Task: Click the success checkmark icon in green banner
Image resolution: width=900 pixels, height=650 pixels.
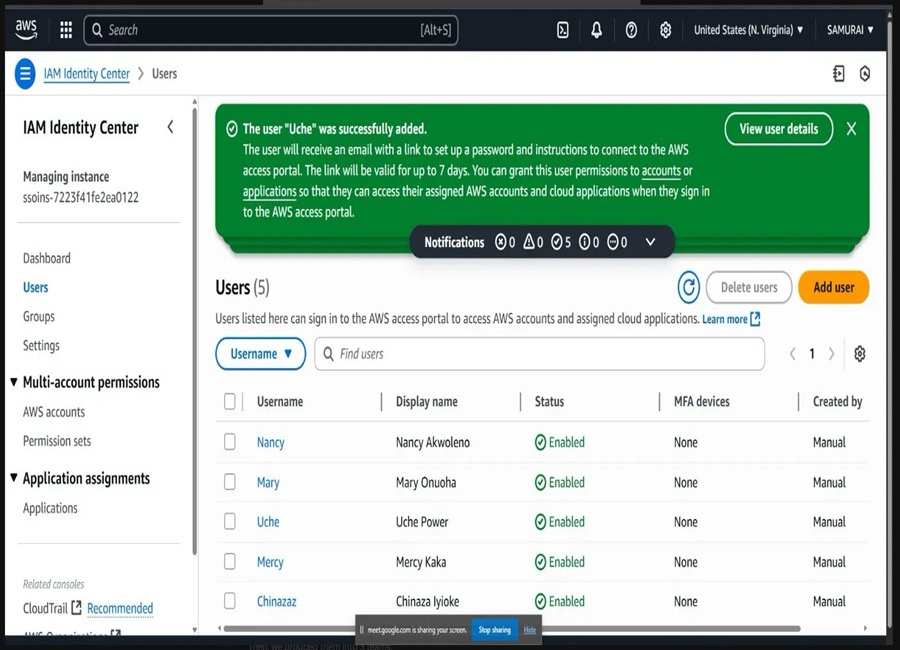Action: point(232,129)
